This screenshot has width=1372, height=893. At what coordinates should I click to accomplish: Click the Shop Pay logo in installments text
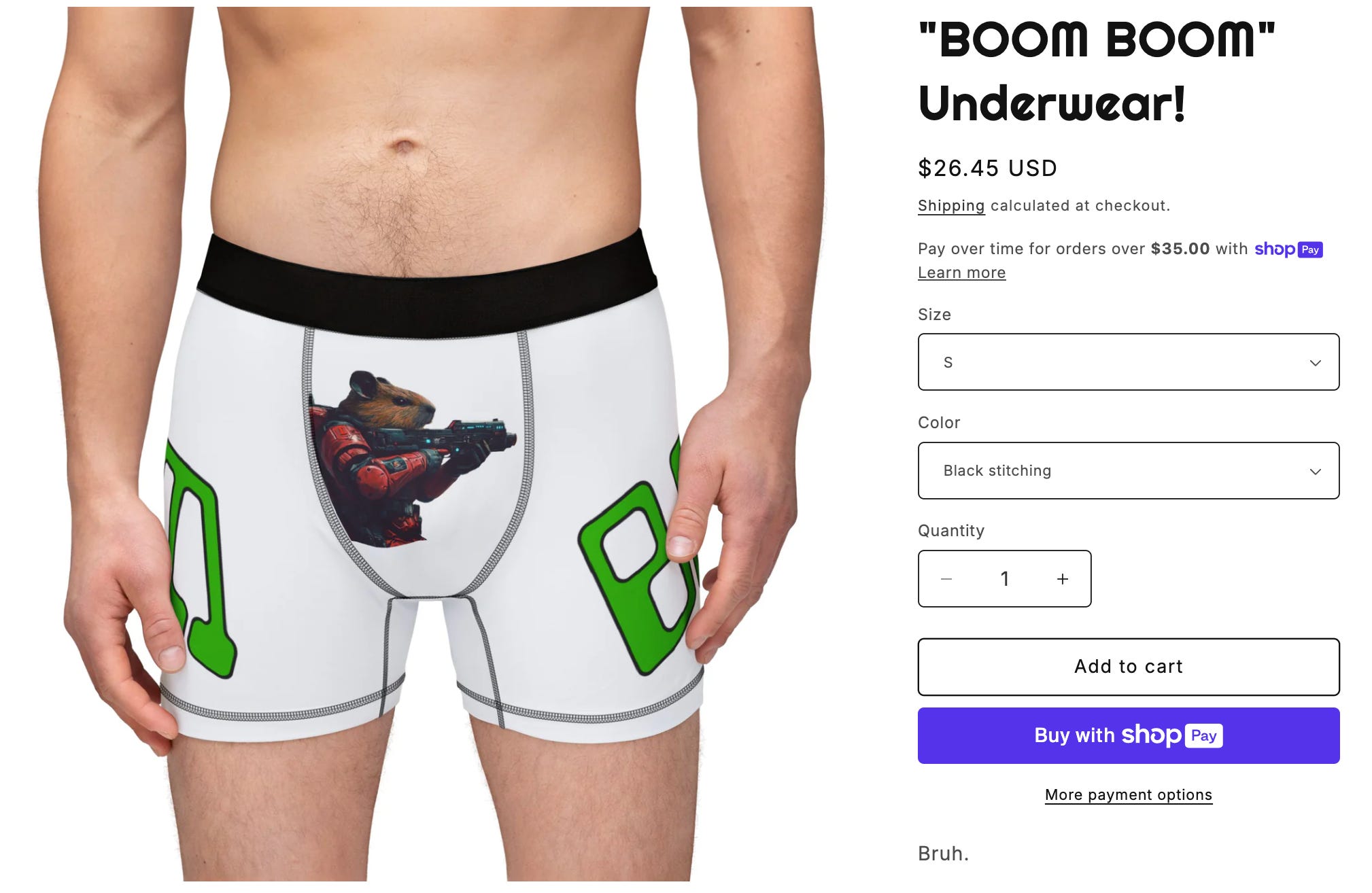pyautogui.click(x=1288, y=249)
